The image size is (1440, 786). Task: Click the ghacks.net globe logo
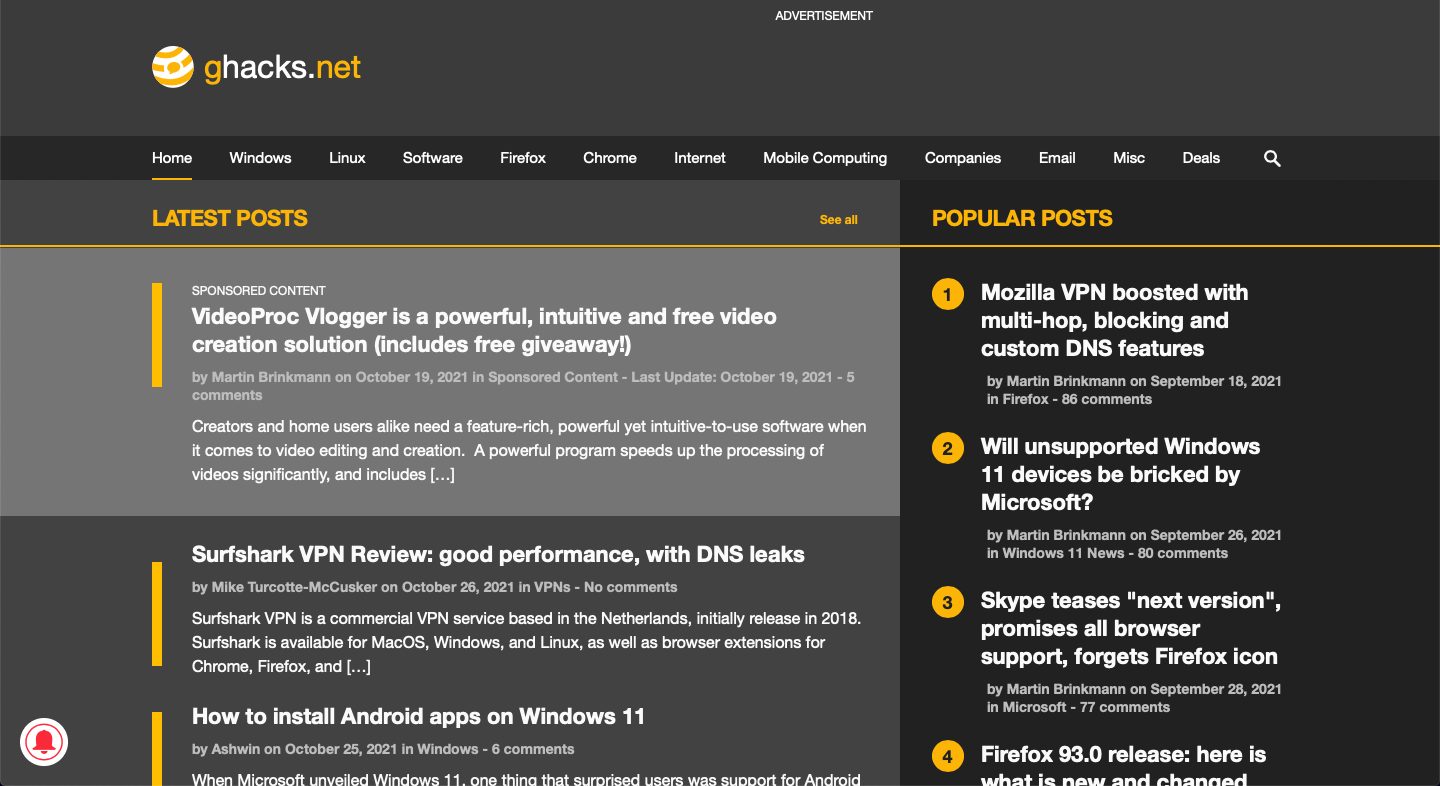pyautogui.click(x=172, y=67)
